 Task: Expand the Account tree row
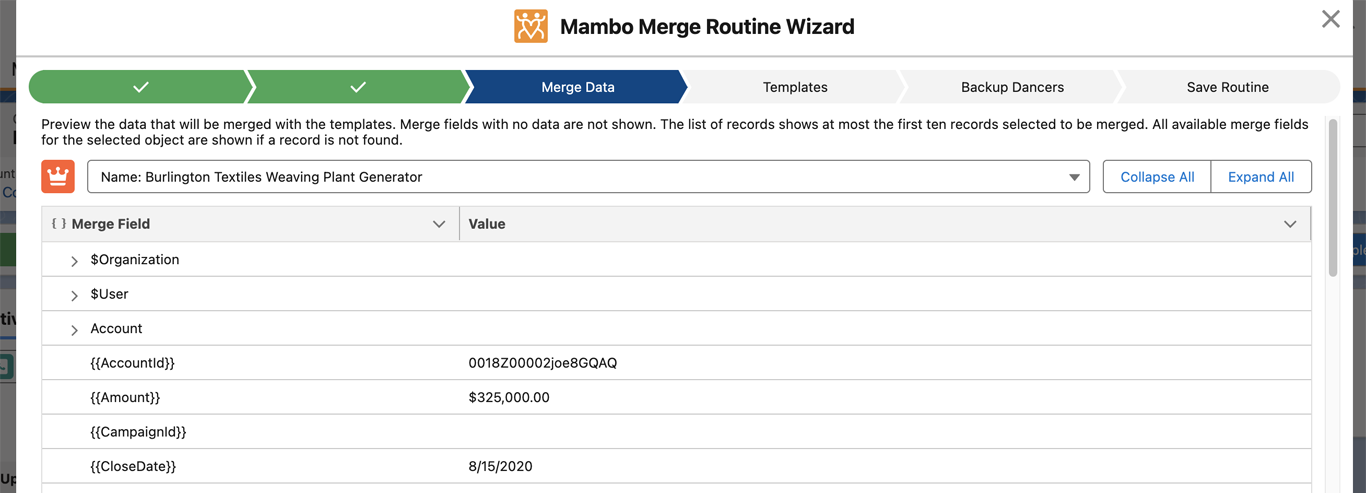(x=74, y=330)
